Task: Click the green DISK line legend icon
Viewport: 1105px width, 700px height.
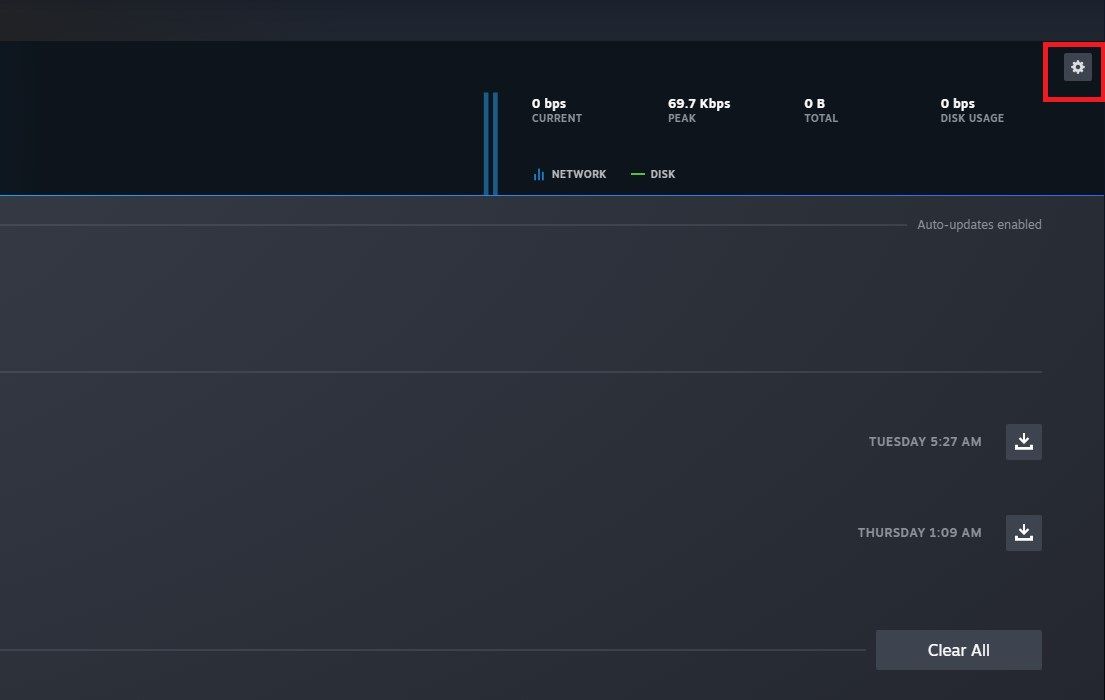Action: (x=639, y=173)
